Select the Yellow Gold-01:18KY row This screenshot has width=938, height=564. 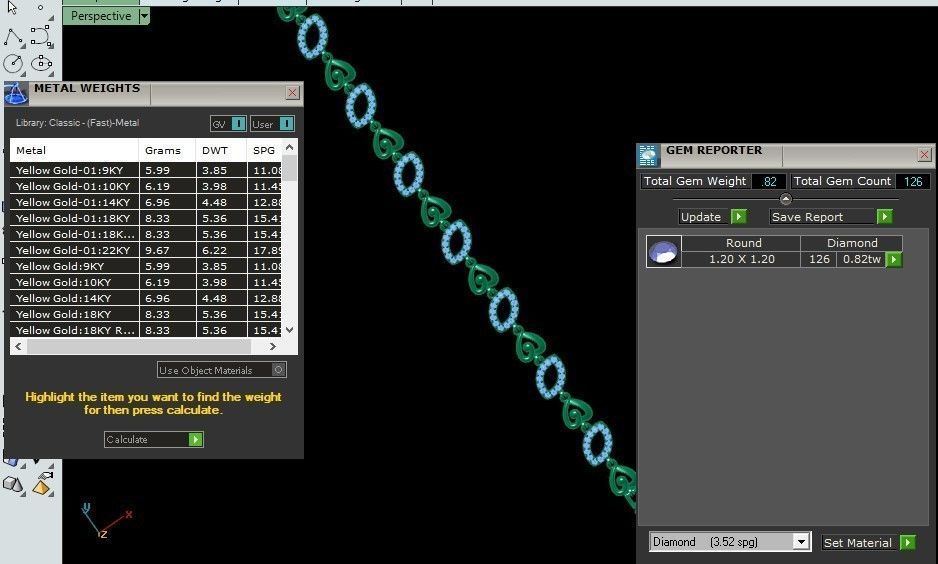pyautogui.click(x=145, y=218)
